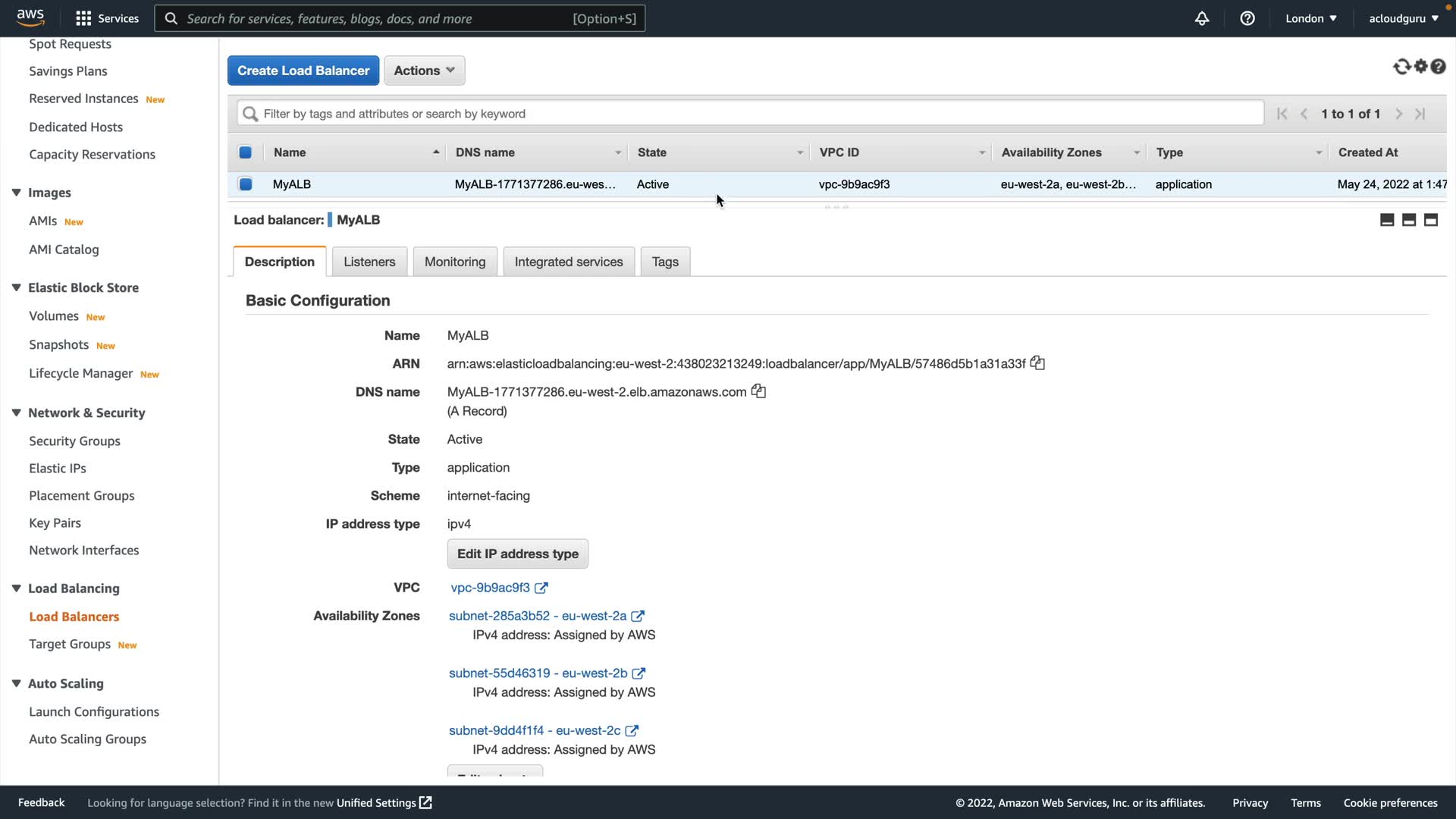Open the Actions dropdown

click(424, 71)
